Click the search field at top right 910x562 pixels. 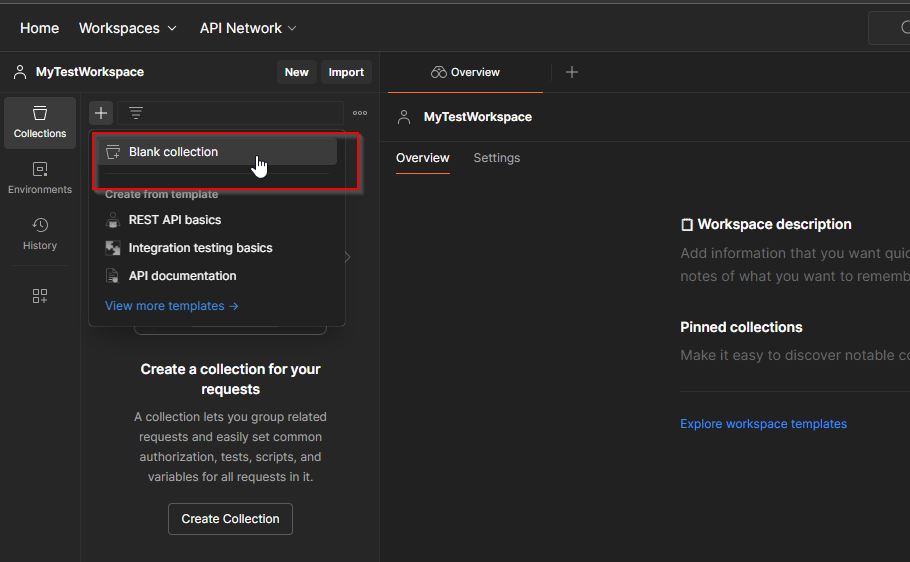pyautogui.click(x=889, y=28)
